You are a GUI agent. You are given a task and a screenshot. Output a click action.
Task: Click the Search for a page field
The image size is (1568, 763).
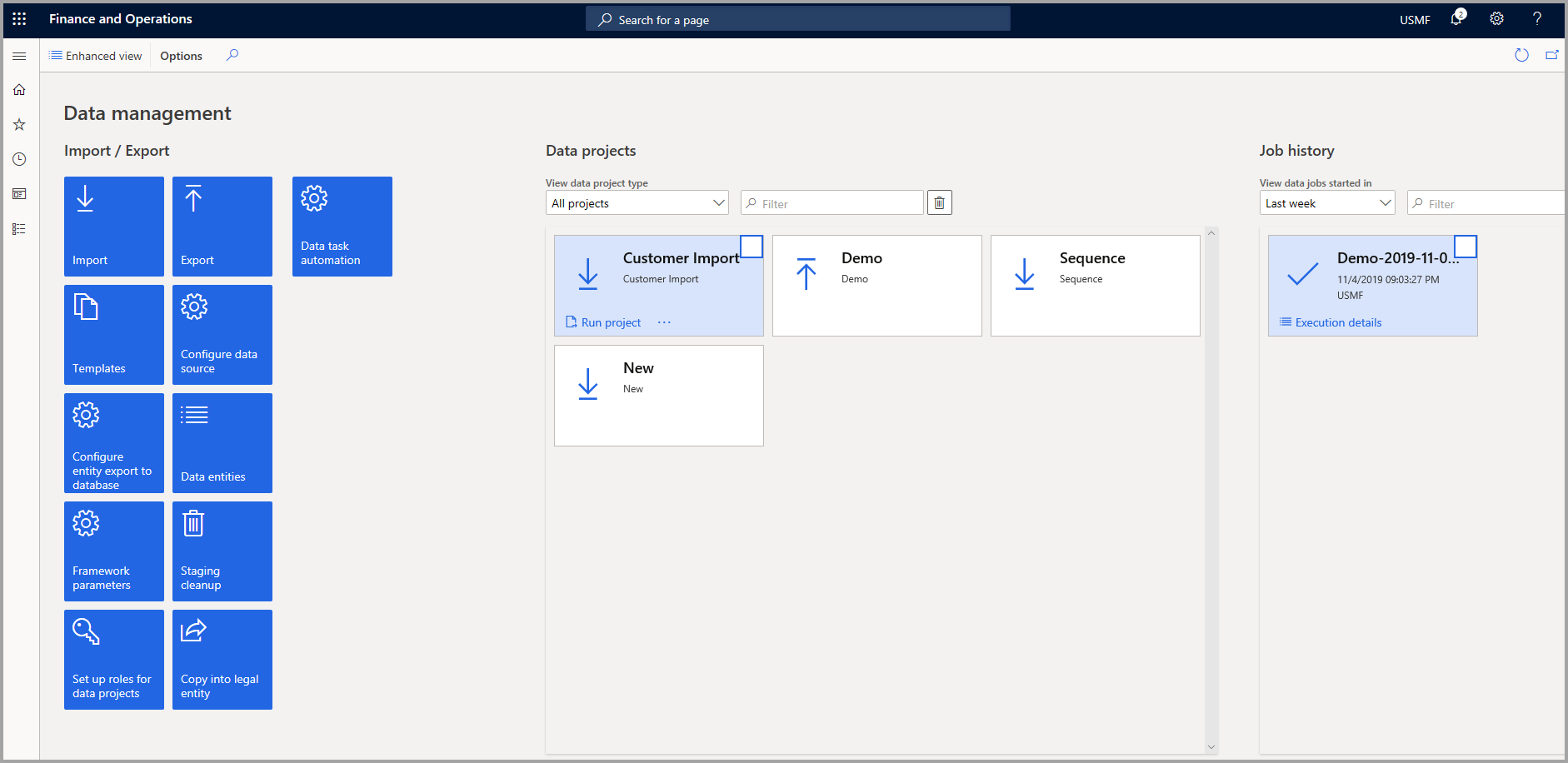point(798,19)
